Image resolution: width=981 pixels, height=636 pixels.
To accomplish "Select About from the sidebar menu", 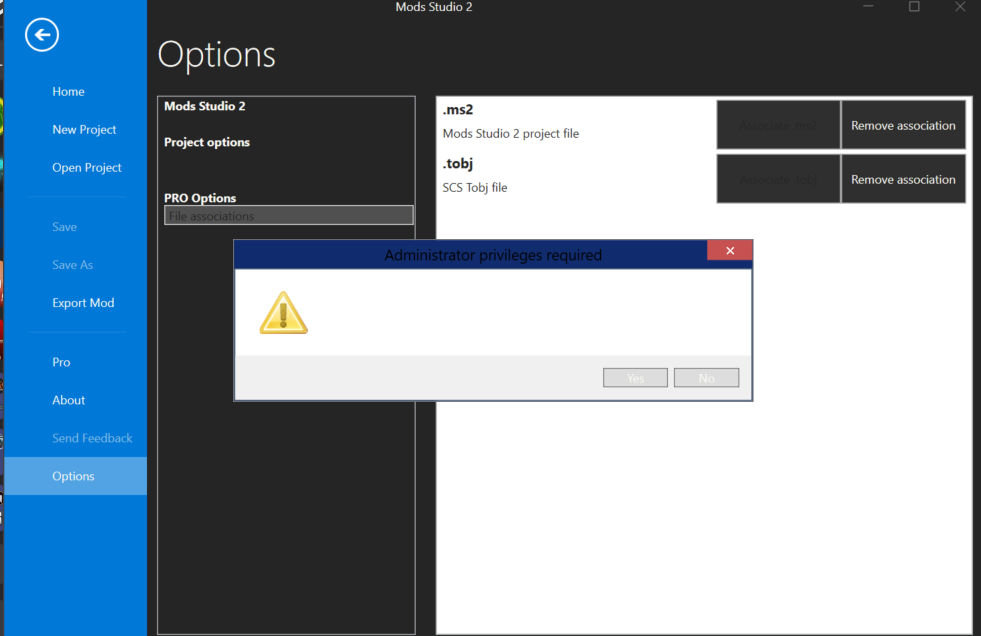I will click(68, 399).
